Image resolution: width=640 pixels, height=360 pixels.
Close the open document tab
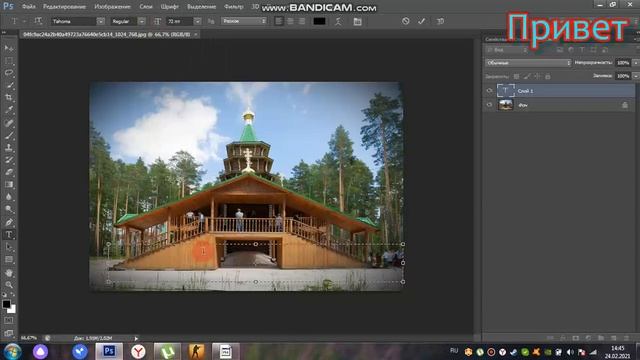[196, 35]
